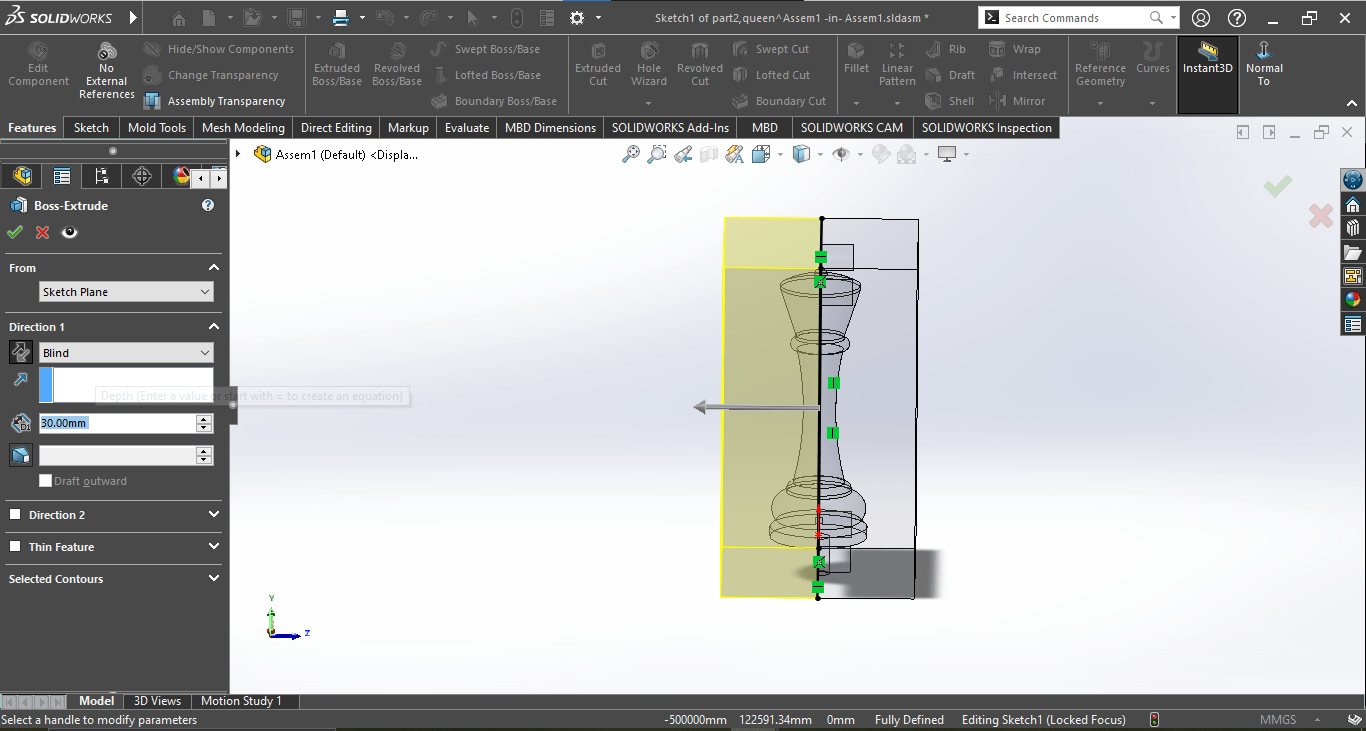Toggle the Draft On/Off button

[x=20, y=455]
